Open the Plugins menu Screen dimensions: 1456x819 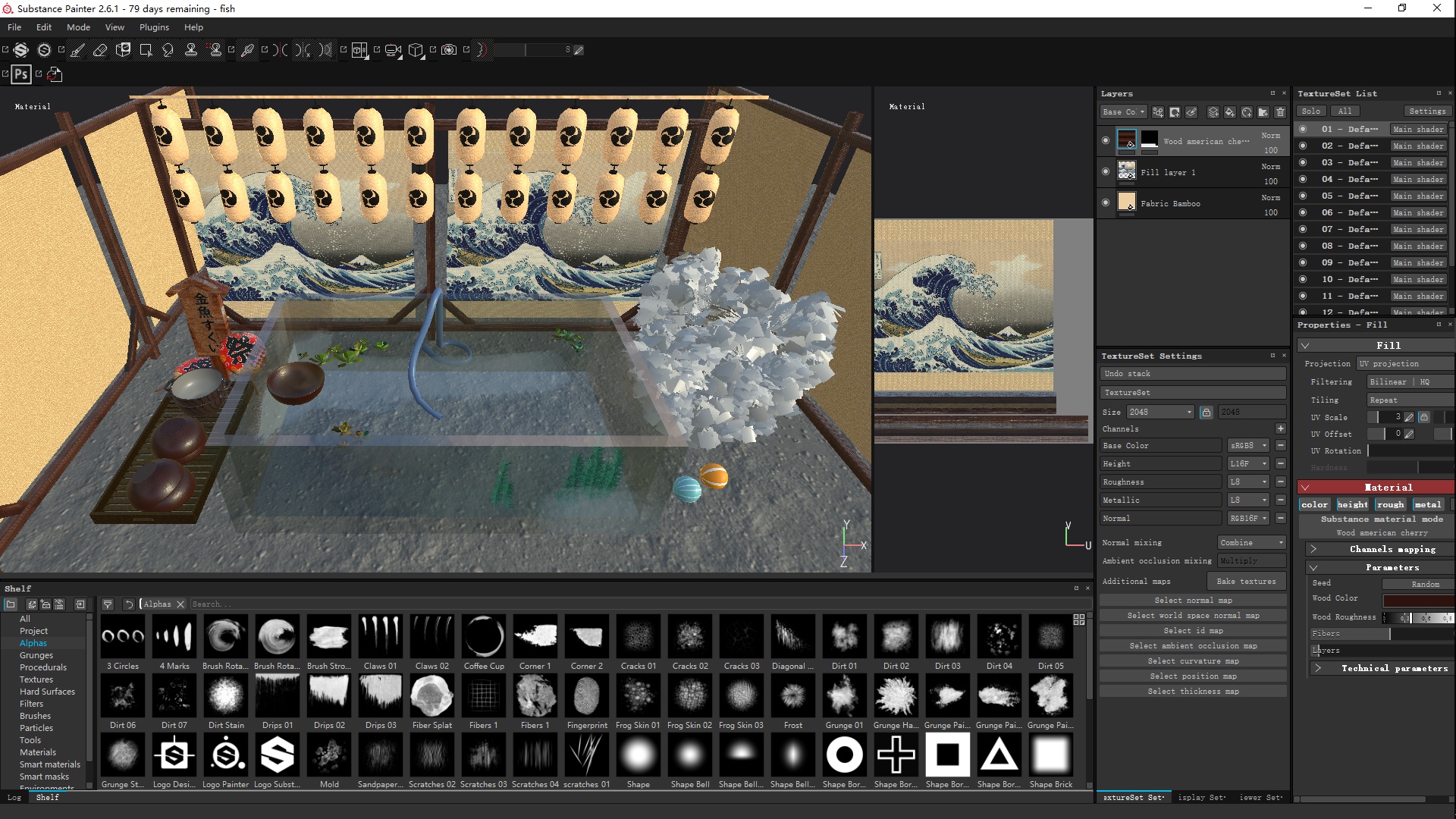point(154,27)
